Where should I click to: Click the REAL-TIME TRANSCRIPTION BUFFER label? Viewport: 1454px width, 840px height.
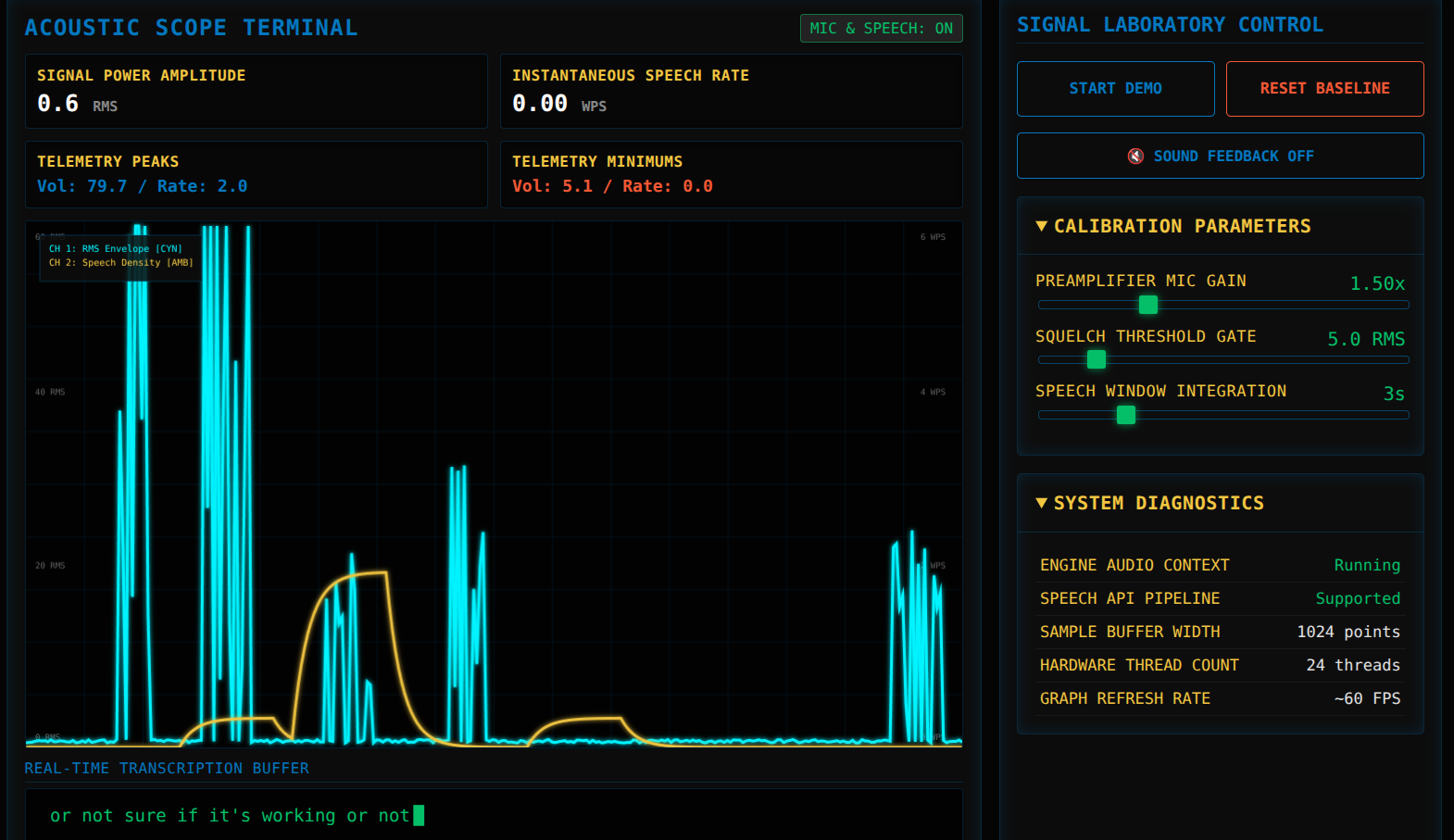tap(167, 769)
